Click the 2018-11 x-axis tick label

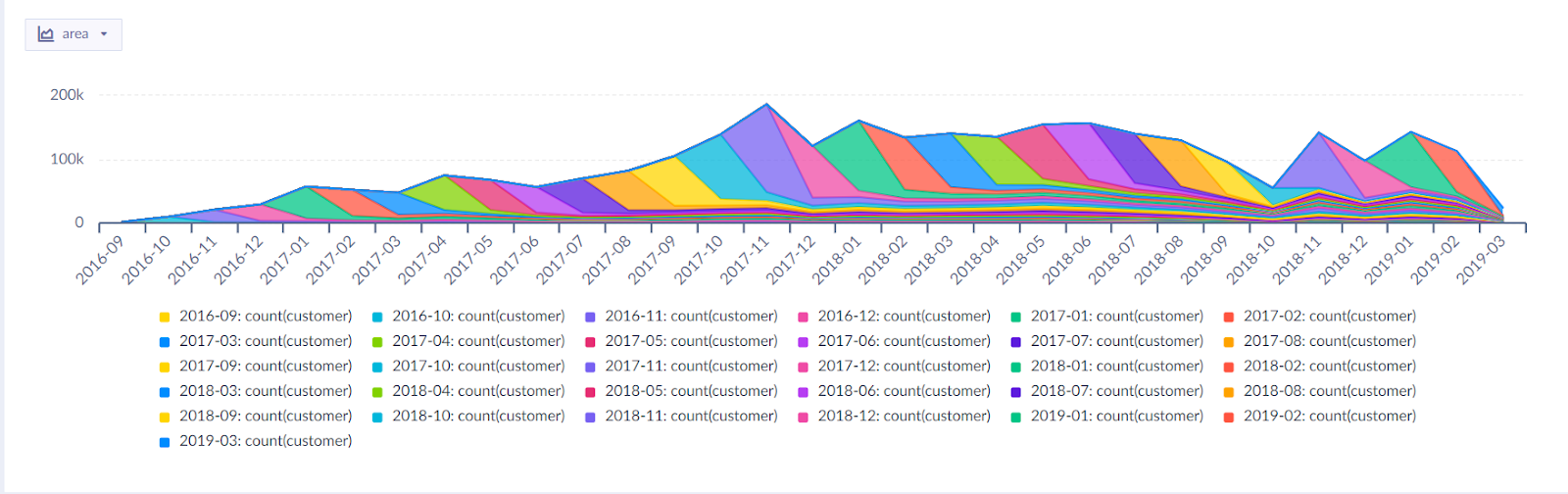(1298, 261)
